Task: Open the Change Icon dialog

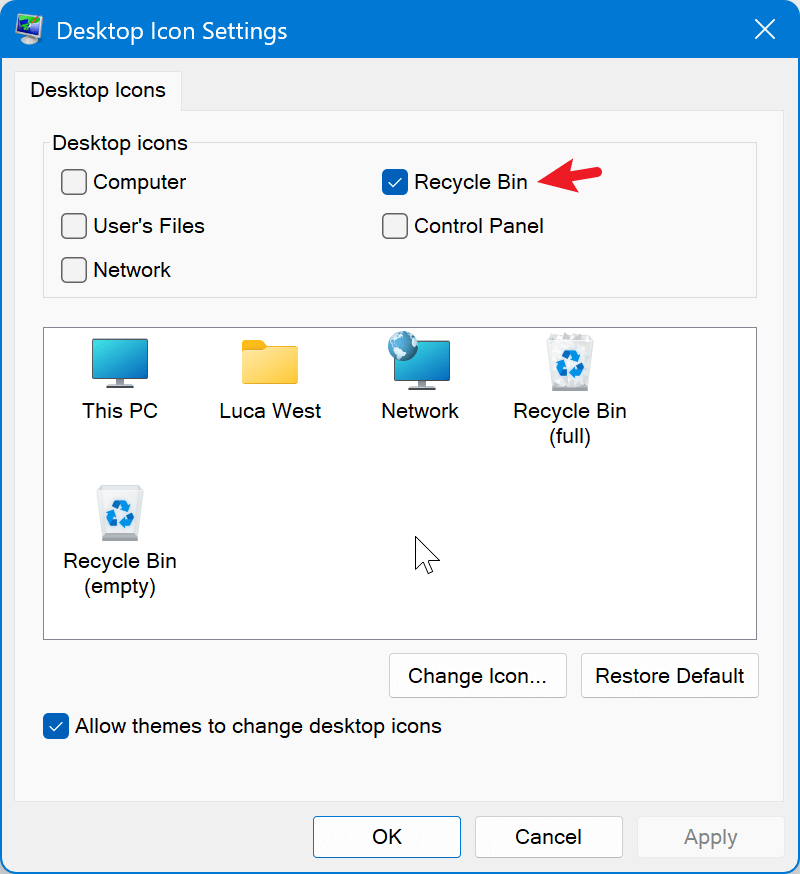Action: coord(477,675)
